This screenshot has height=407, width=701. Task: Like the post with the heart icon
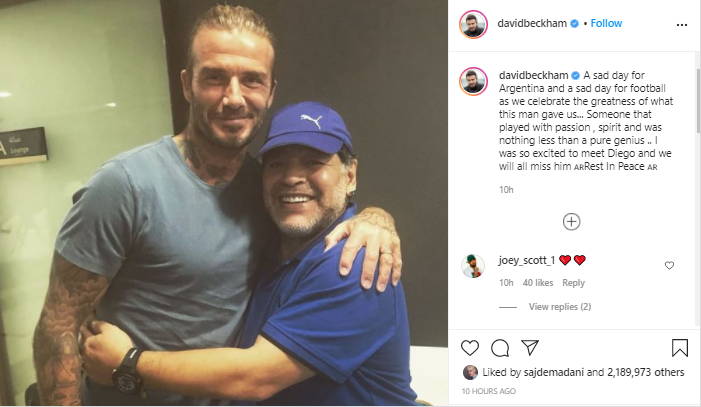pyautogui.click(x=470, y=347)
